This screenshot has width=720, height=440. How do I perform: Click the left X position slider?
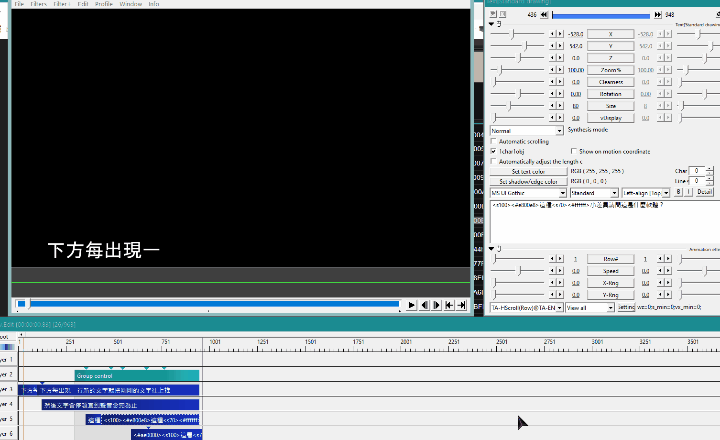click(x=518, y=34)
